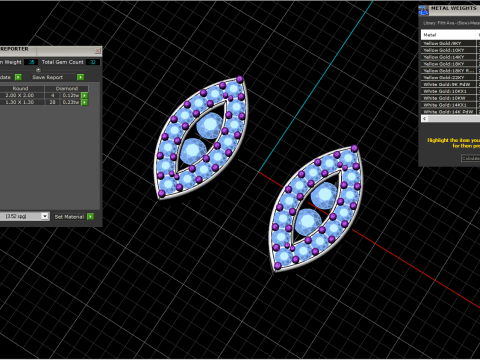Collapse the Gem Reporter summary handle
This screenshot has height=360, width=480.
[x=38, y=70]
